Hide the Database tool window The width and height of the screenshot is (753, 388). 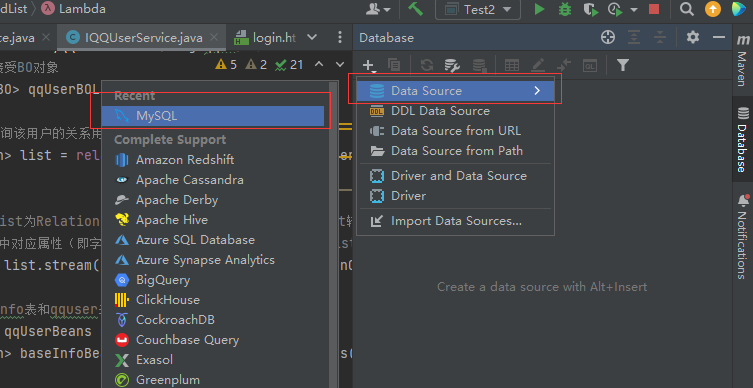point(718,37)
